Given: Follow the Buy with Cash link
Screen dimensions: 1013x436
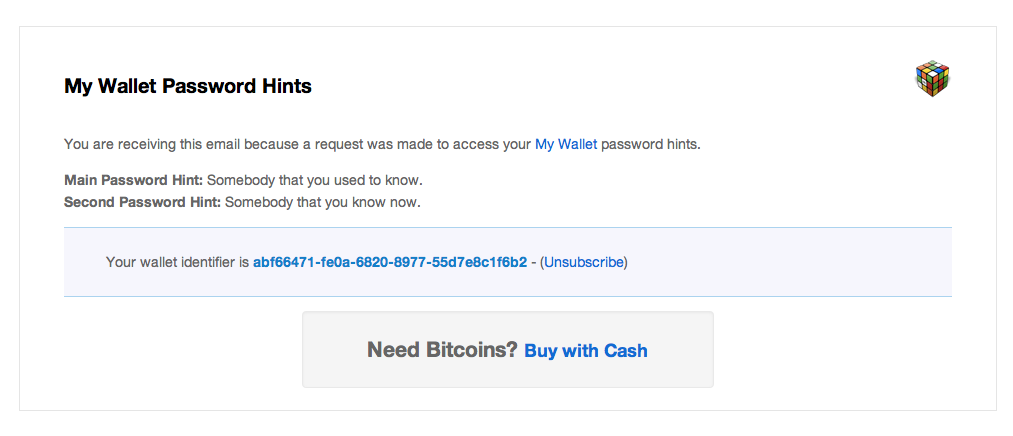Looking at the screenshot, I should [586, 350].
